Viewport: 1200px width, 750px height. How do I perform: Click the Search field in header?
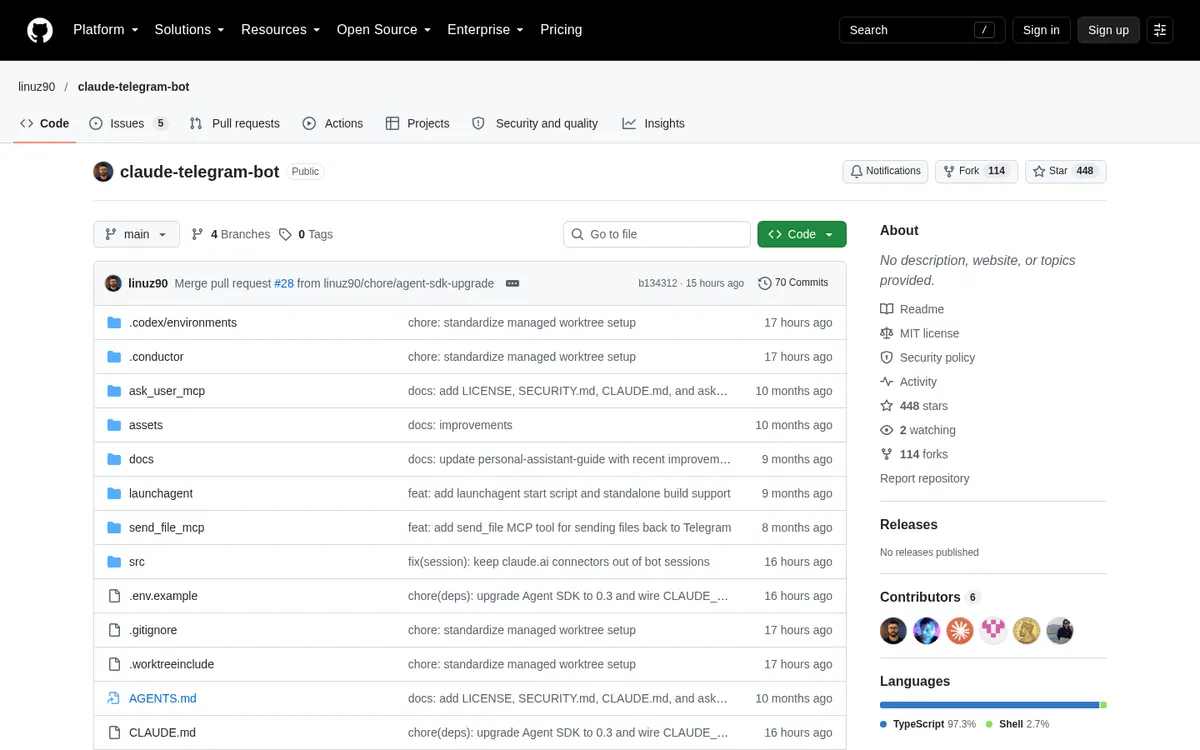921,30
